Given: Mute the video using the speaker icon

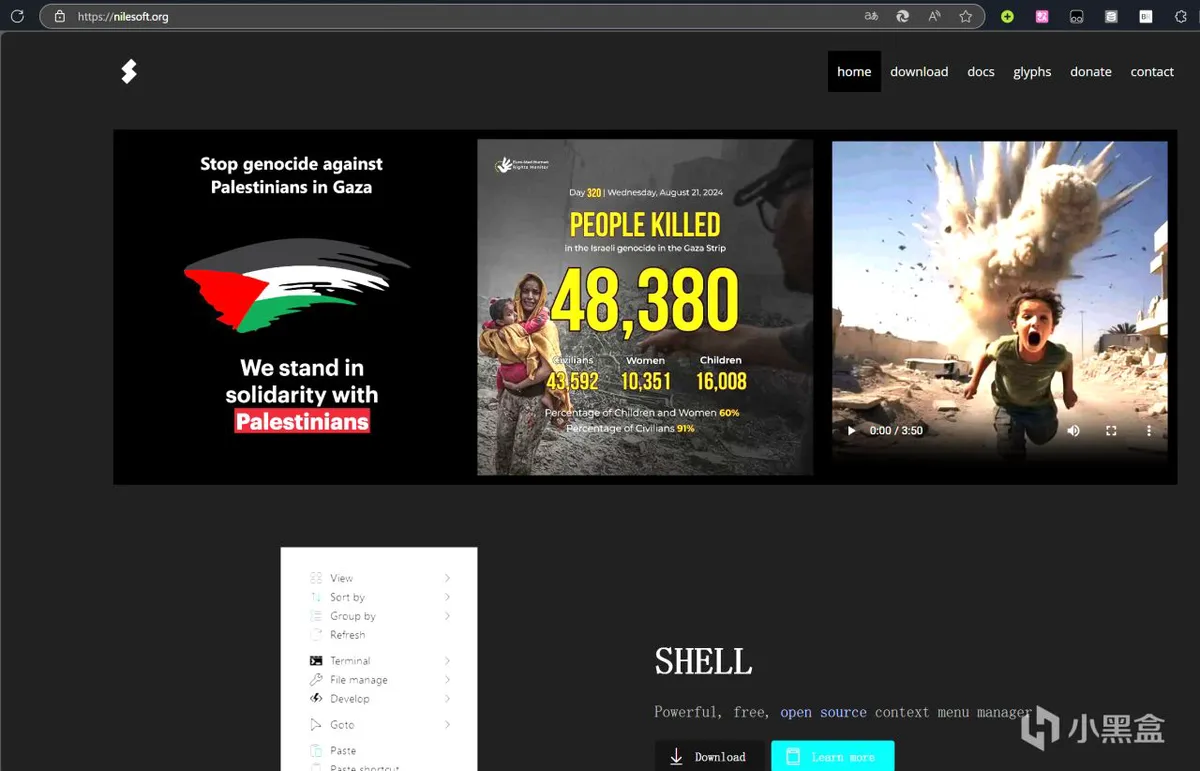Looking at the screenshot, I should (x=1073, y=431).
